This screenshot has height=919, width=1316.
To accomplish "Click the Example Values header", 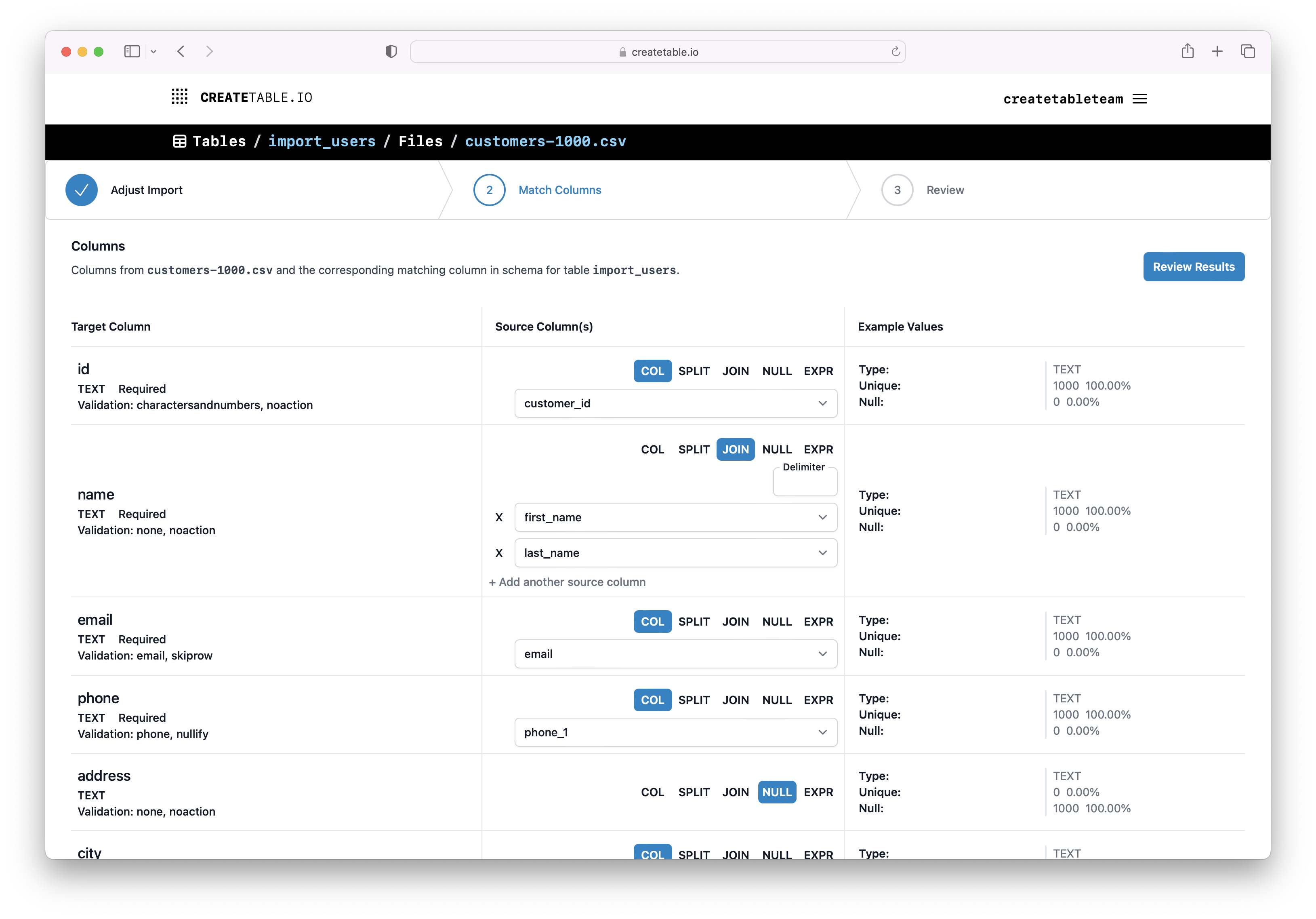I will pyautogui.click(x=900, y=327).
